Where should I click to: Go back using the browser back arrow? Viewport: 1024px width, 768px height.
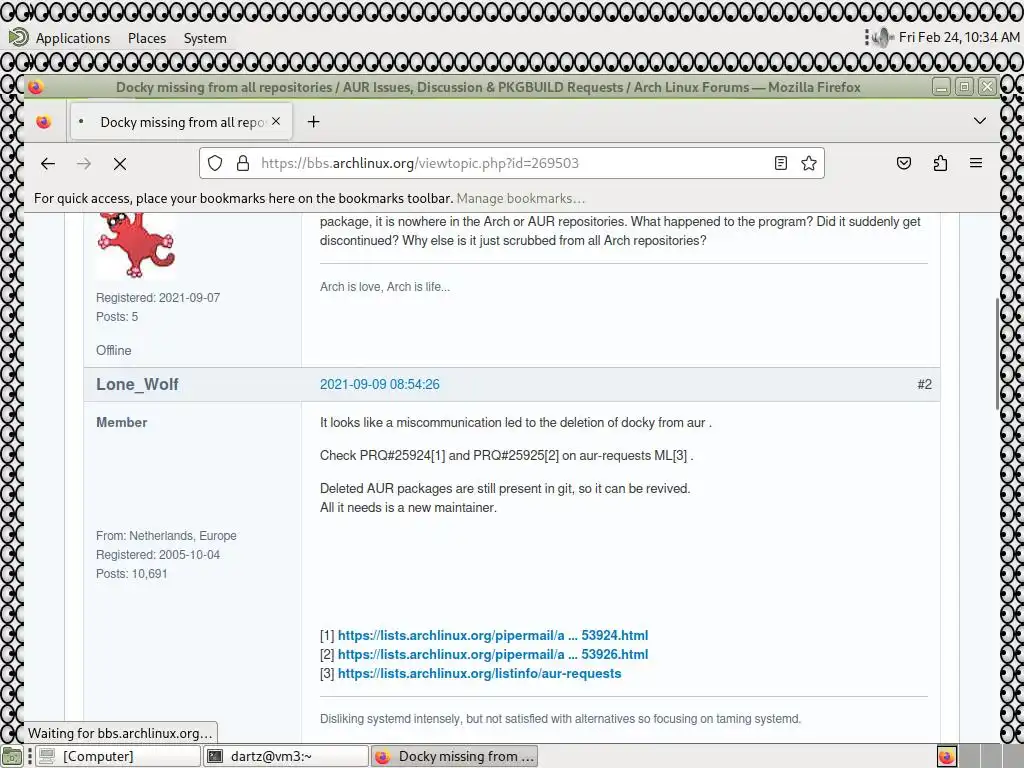tap(48, 163)
